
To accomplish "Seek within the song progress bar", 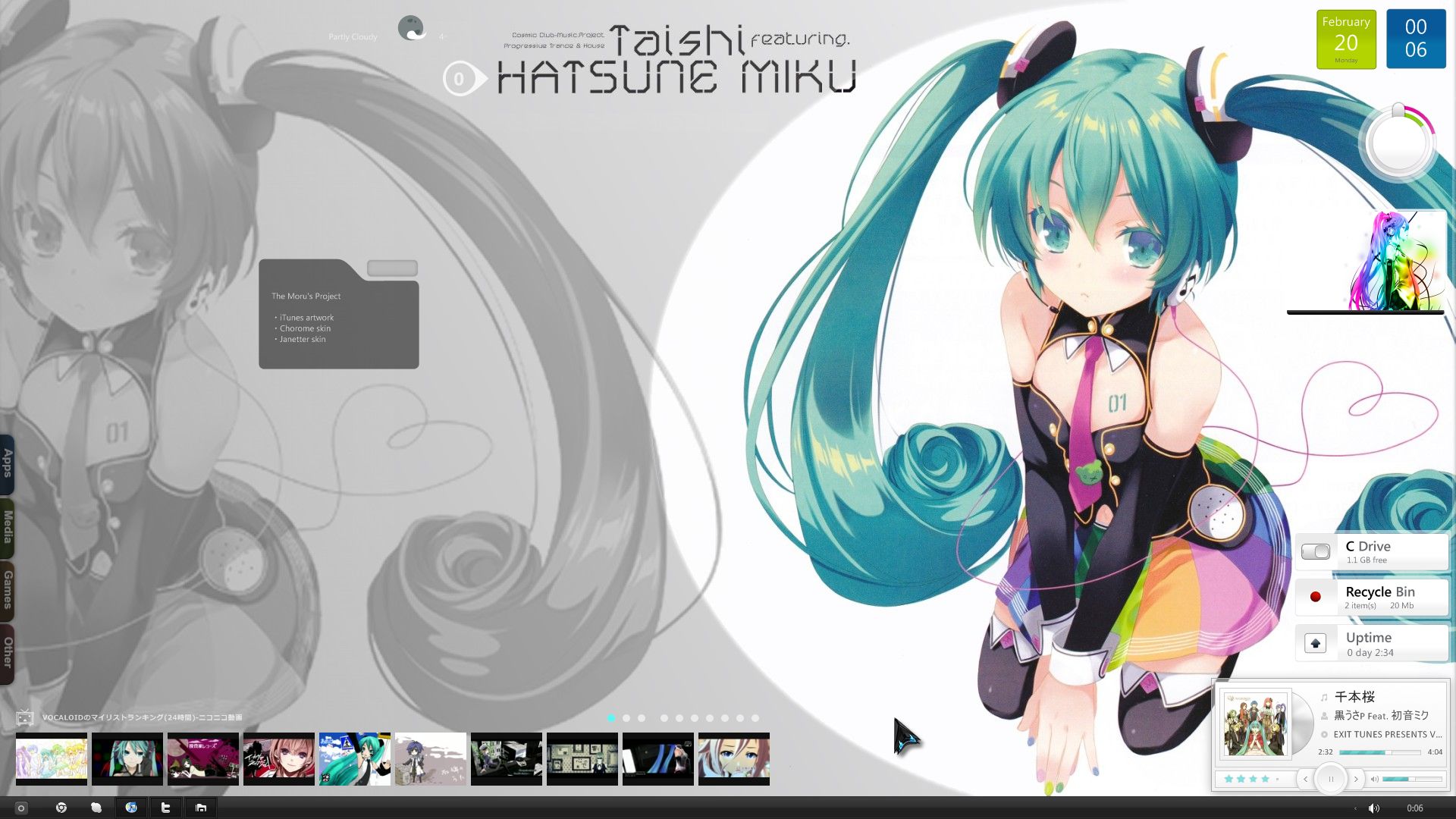I will tap(1380, 752).
